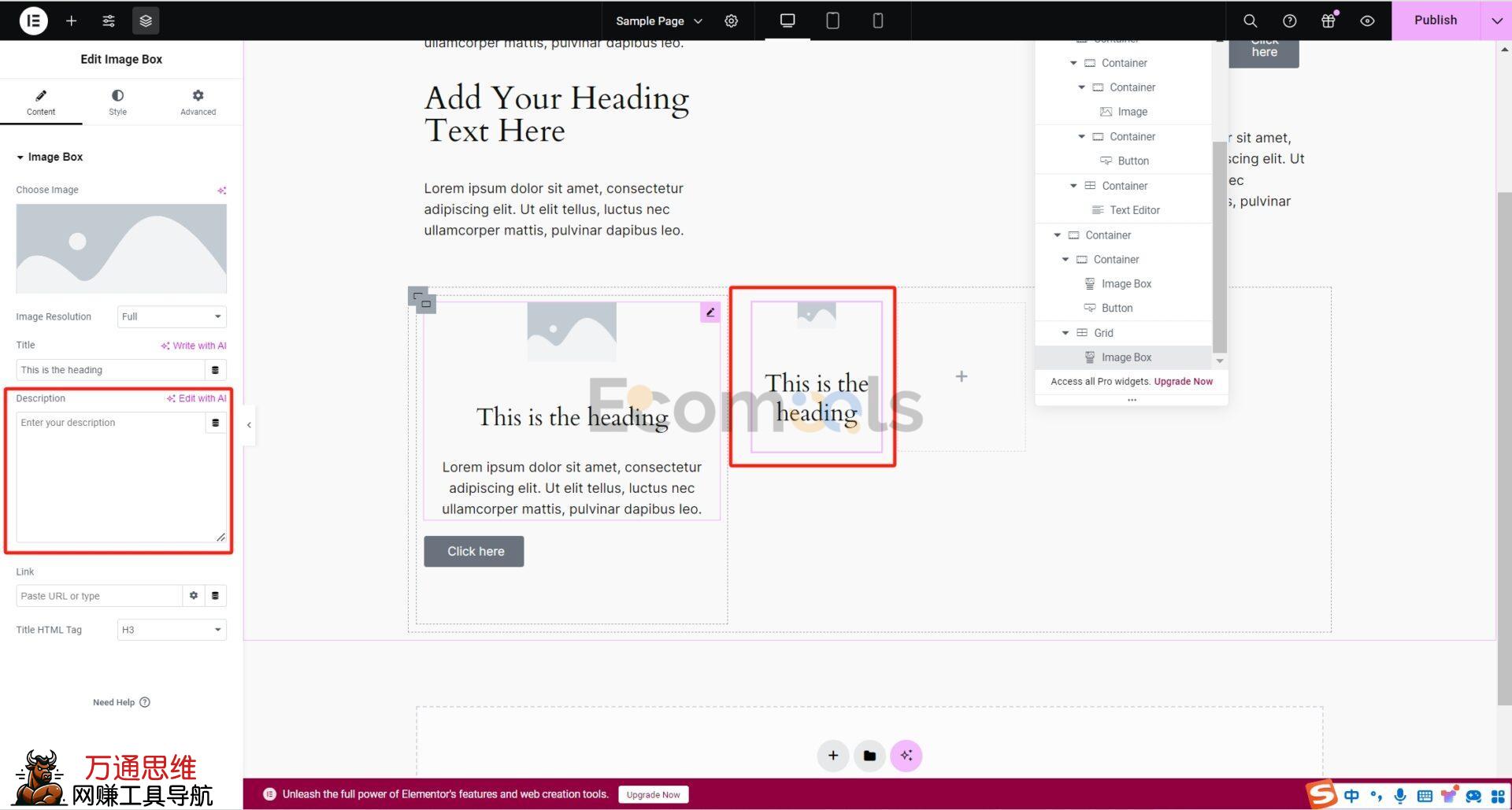Switch to the Advanced tab
Screen dimensions: 1512x810
click(x=198, y=102)
